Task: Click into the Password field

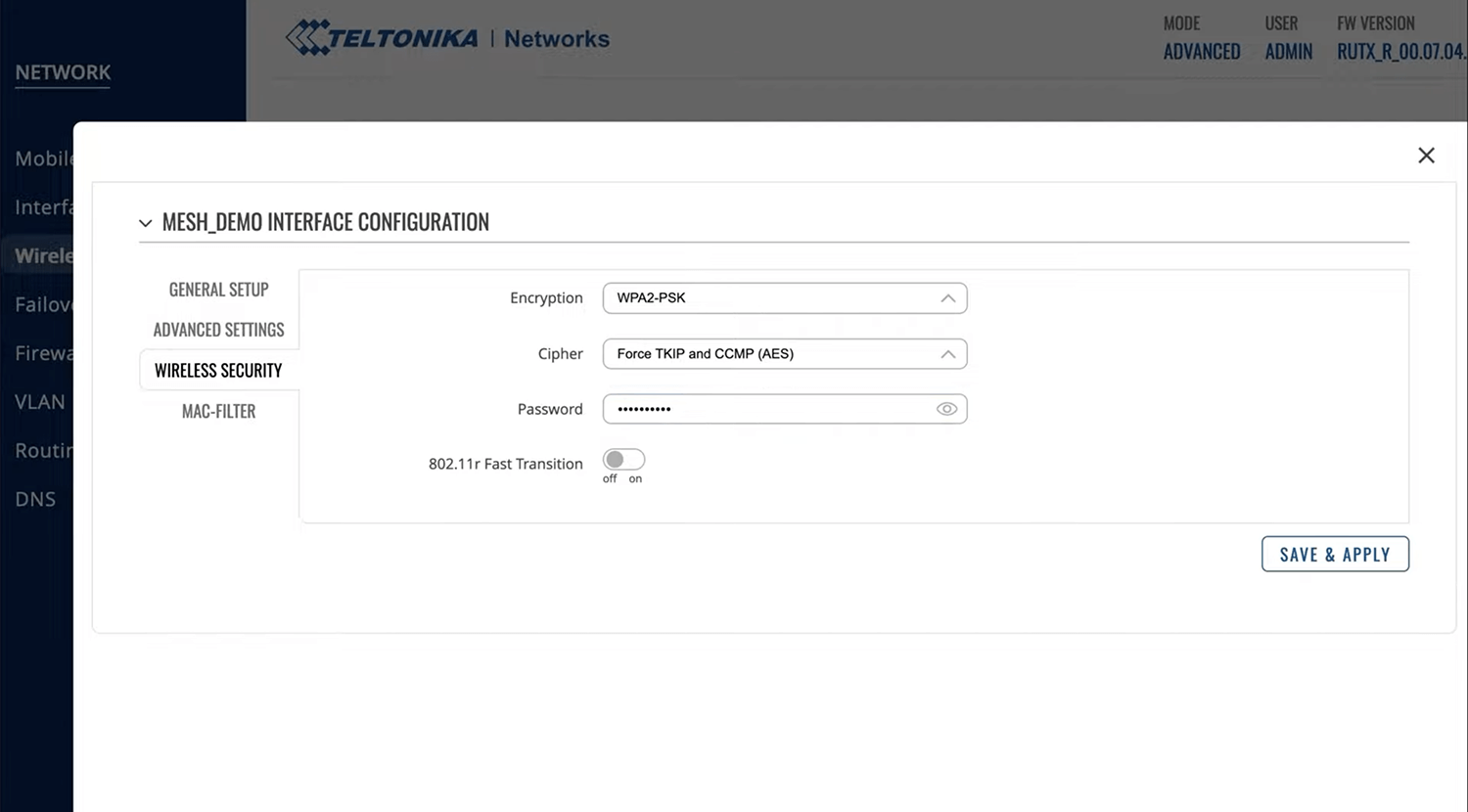Action: pyautogui.click(x=763, y=409)
